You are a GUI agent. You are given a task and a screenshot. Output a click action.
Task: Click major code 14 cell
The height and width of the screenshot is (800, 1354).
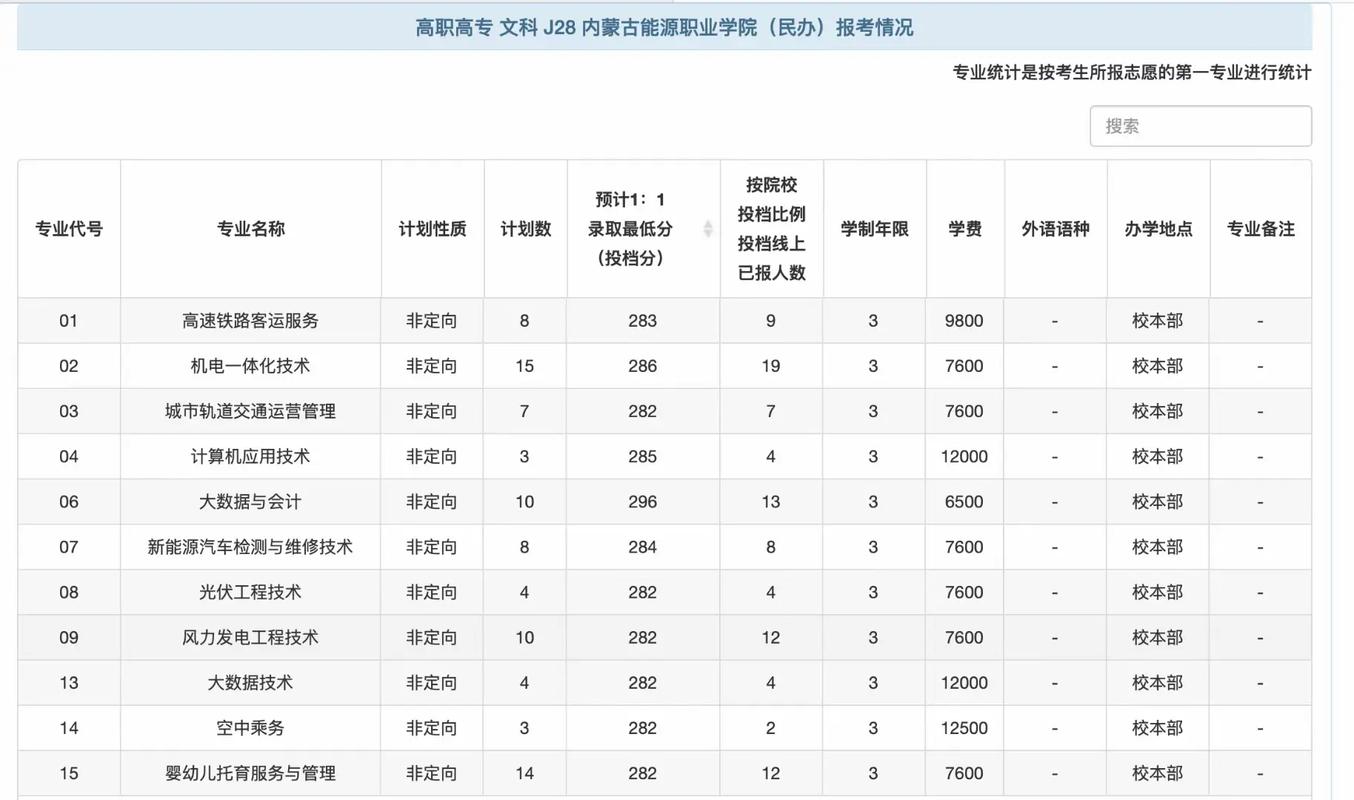(69, 728)
